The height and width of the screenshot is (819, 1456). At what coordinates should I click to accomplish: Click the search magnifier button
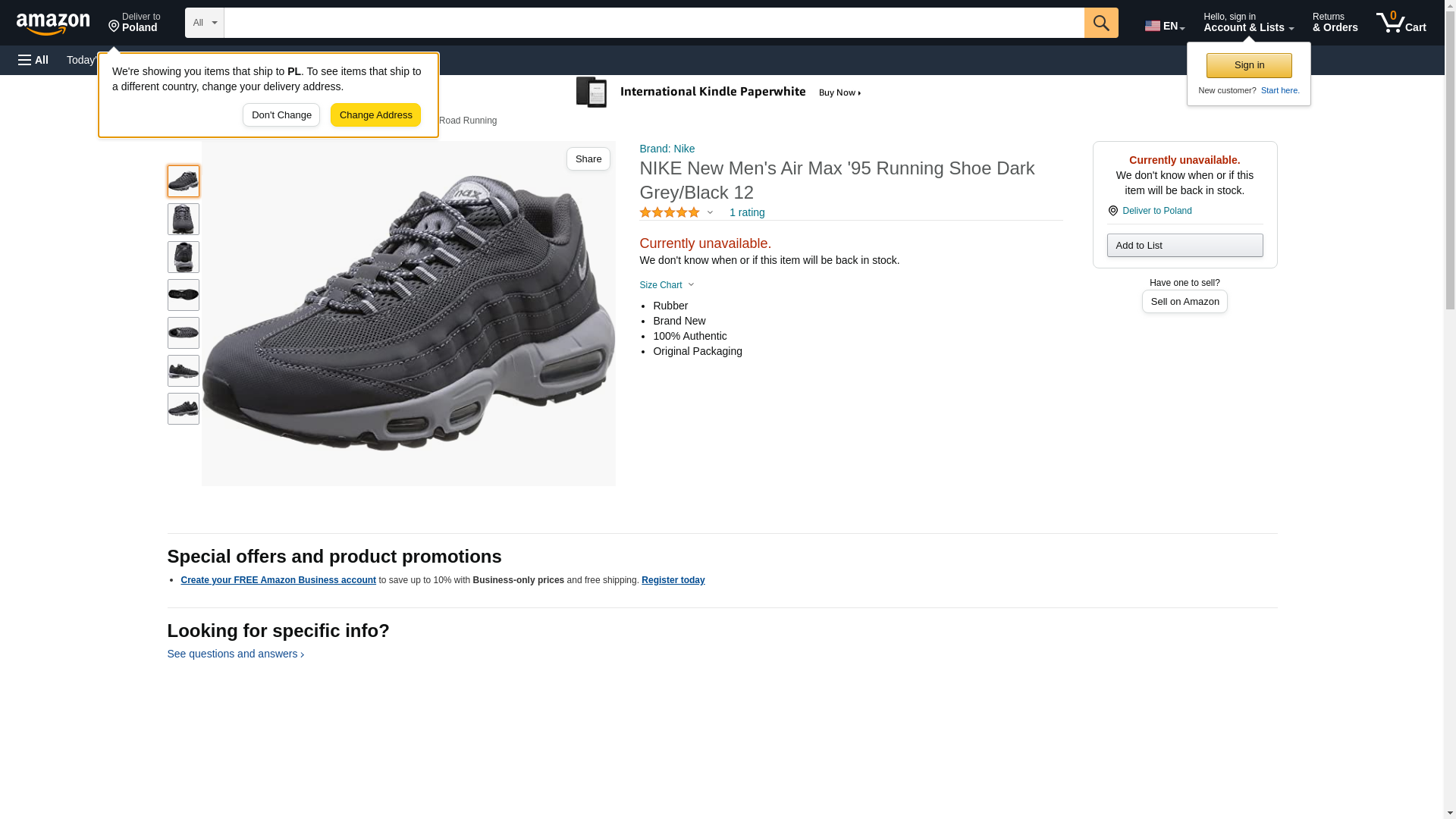coord(1100,23)
